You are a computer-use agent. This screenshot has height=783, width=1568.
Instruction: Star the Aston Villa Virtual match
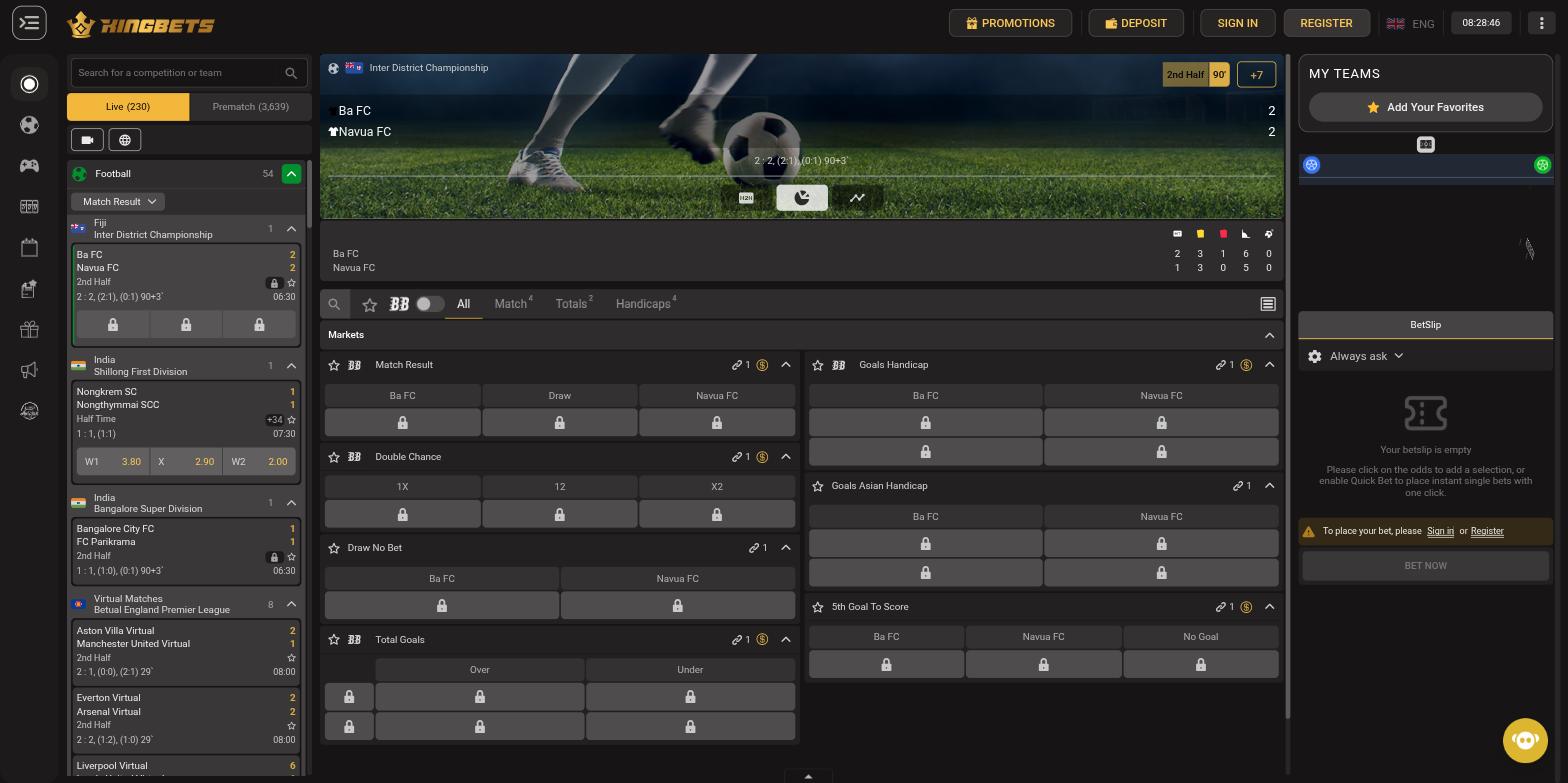coord(291,658)
